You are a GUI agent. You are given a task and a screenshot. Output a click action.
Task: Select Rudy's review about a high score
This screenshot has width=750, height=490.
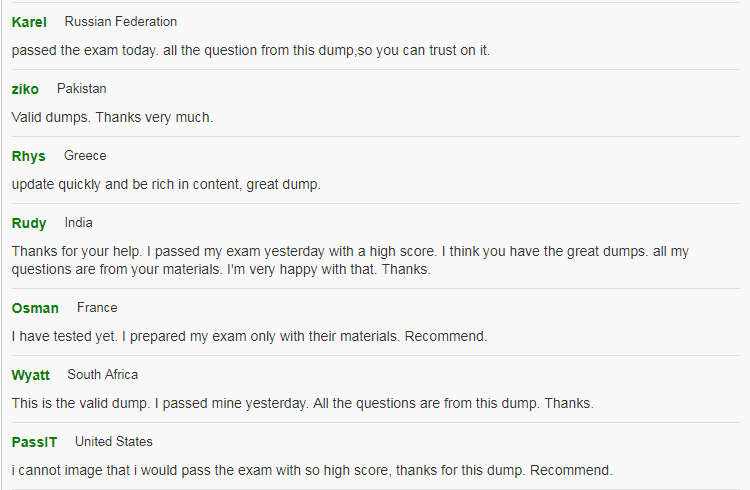(x=350, y=260)
